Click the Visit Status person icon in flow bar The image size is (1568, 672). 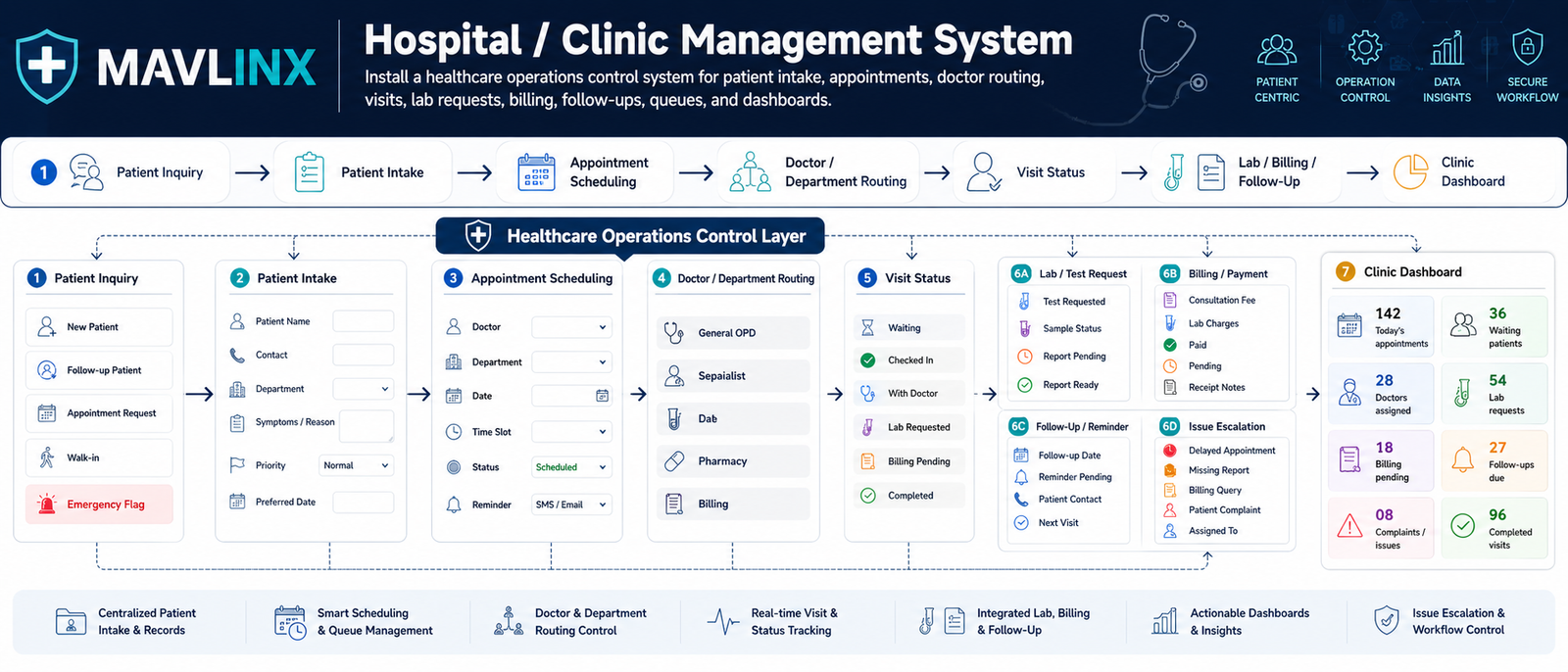tap(984, 172)
